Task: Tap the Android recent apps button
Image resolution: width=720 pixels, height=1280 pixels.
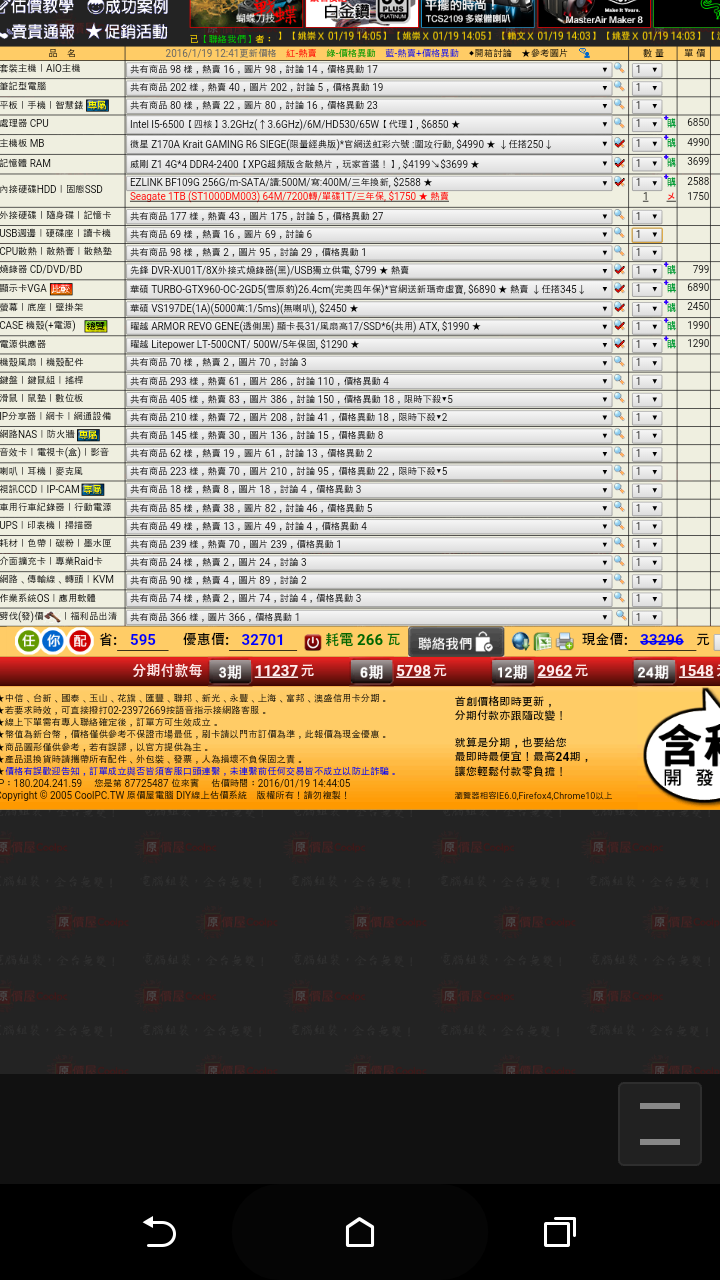Action: [560, 1232]
